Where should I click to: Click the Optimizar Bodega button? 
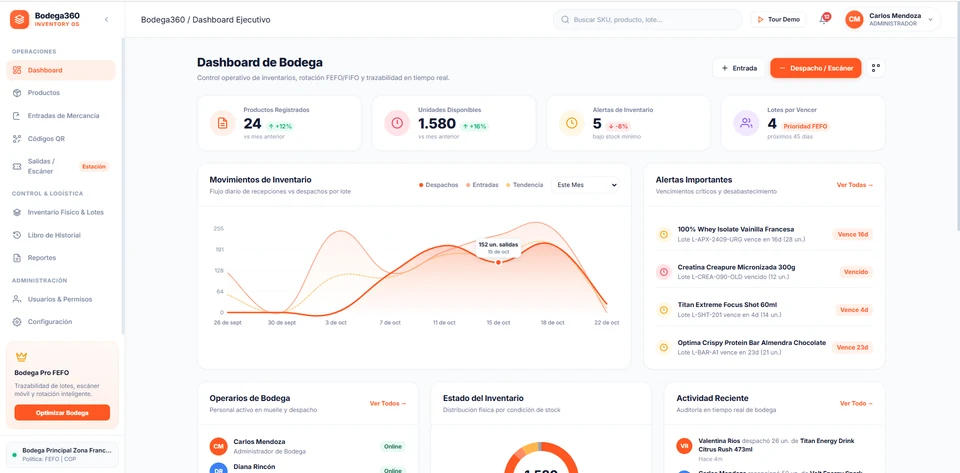(x=62, y=412)
